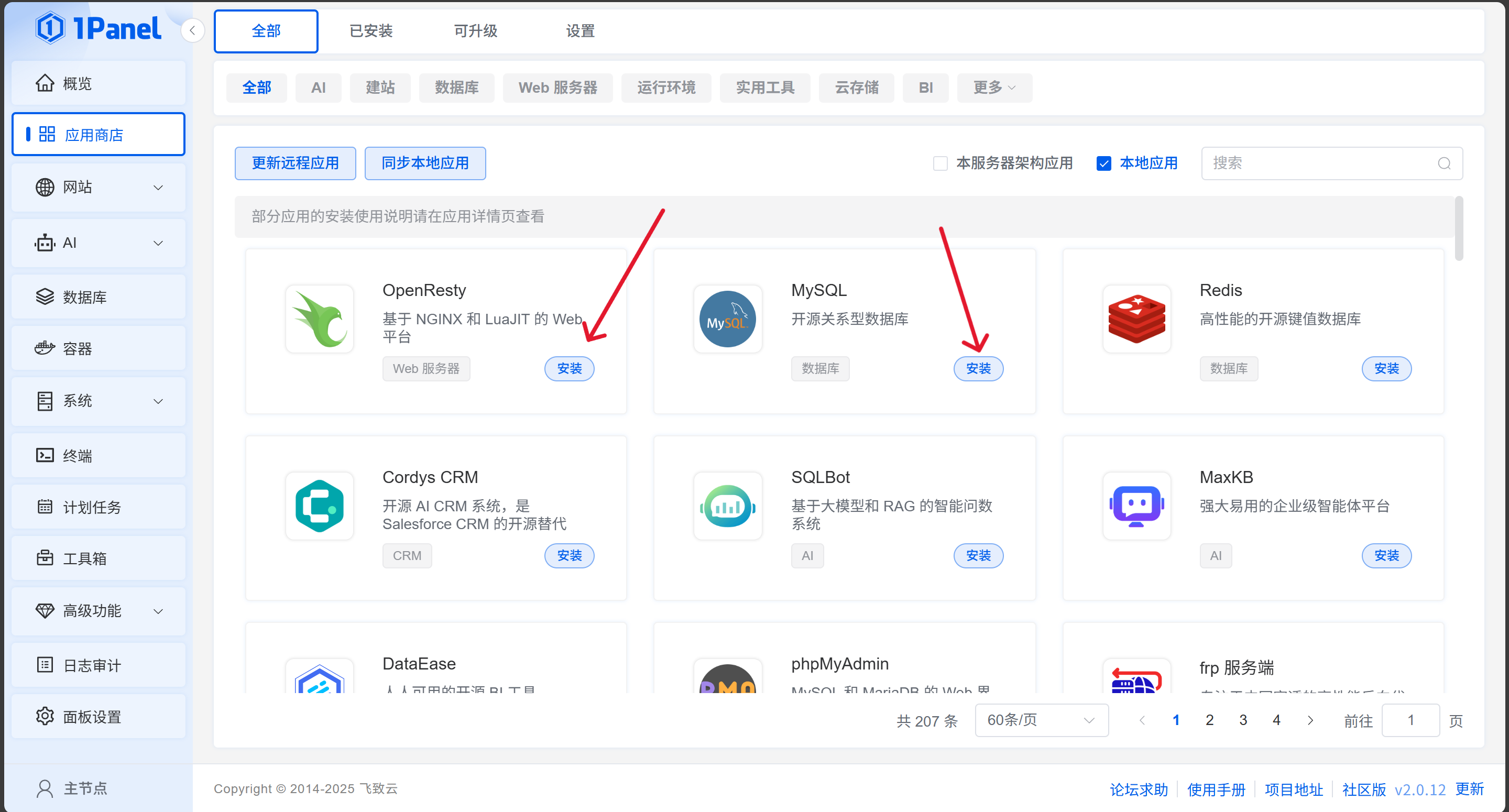Open 终端 terminal from sidebar
This screenshot has width=1509, height=812.
pos(76,455)
